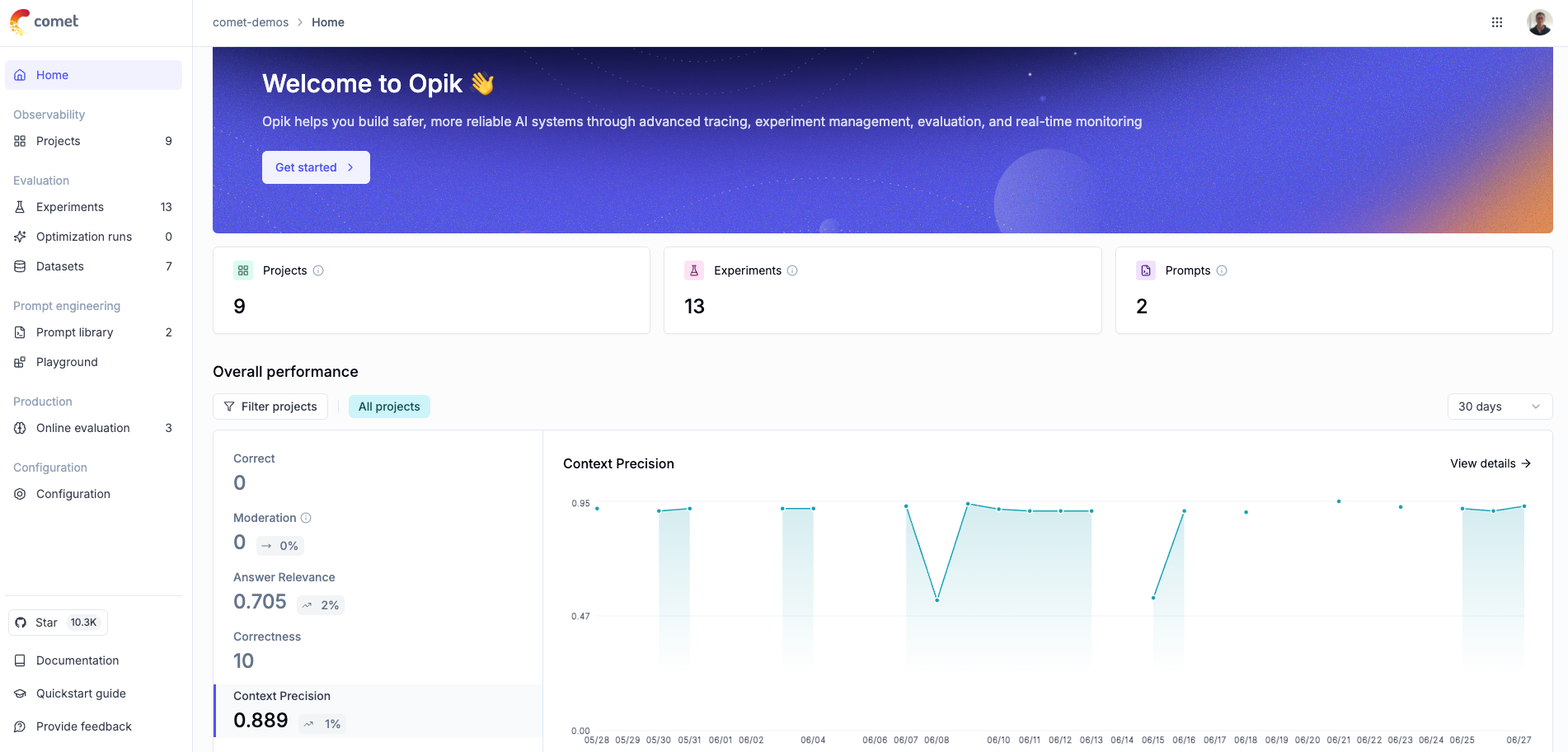Screen dimensions: 1568x752
Task: Click the Filter projects funnel icon
Action: (x=229, y=407)
